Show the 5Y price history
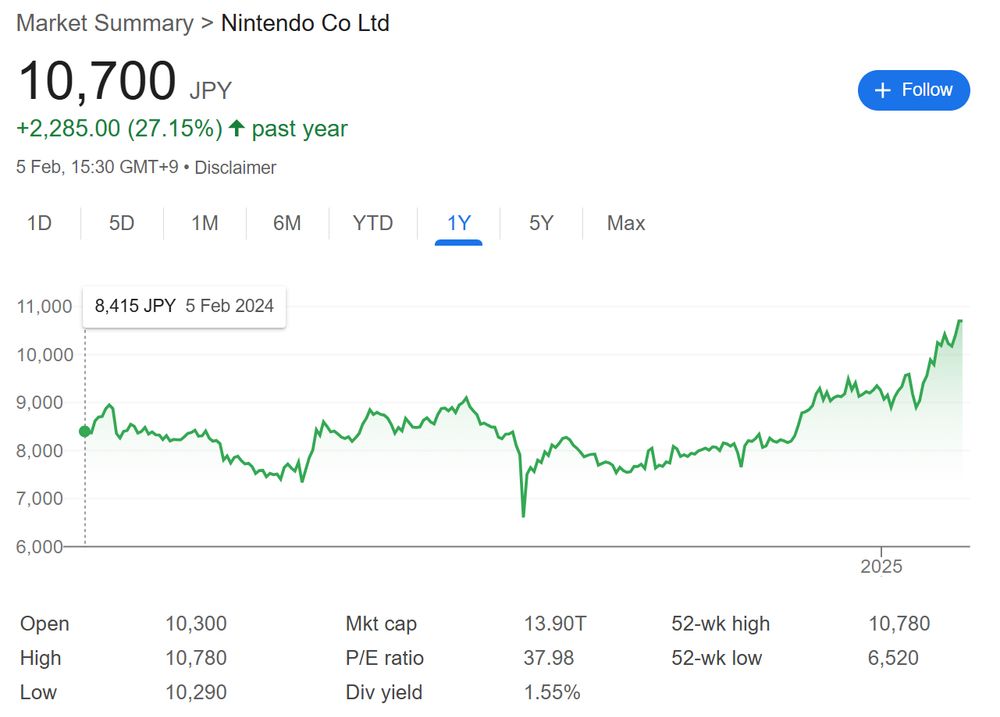 point(541,223)
